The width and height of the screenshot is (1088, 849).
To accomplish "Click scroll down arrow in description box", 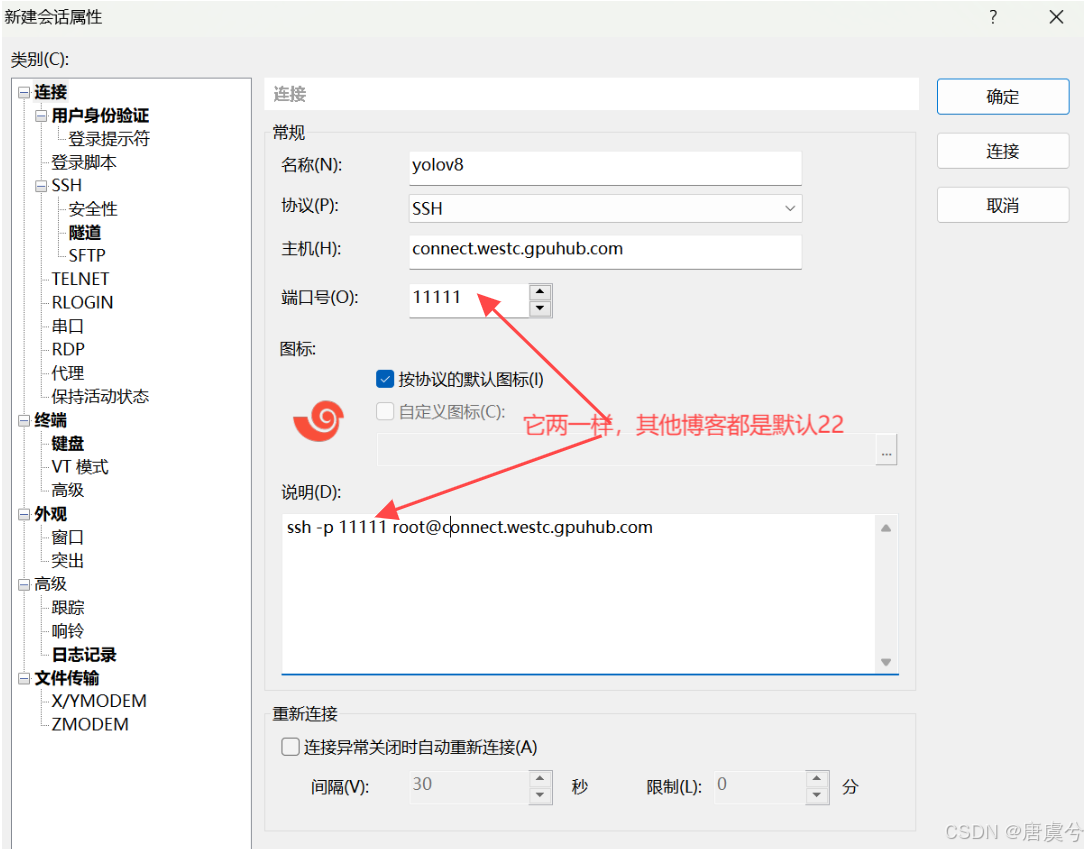I will (886, 662).
